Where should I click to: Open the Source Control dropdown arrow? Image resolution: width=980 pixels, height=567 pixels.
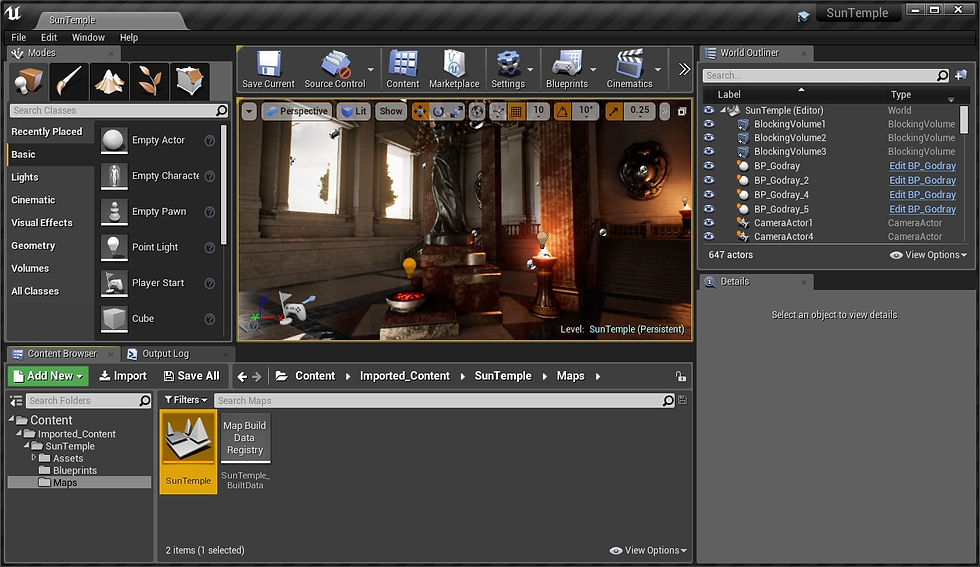371,69
